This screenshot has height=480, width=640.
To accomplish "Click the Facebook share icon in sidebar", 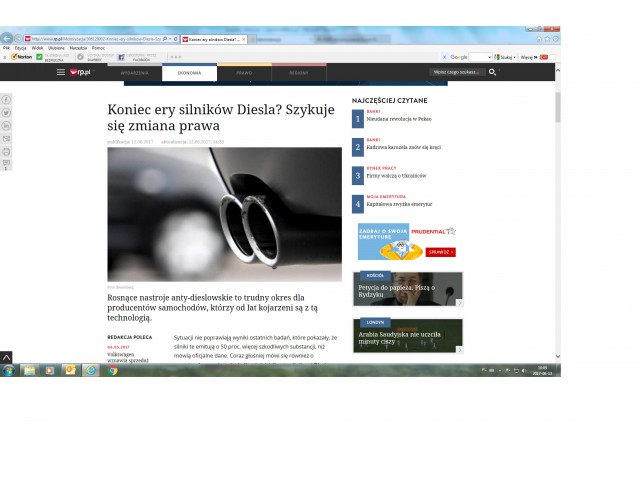I will (7, 101).
